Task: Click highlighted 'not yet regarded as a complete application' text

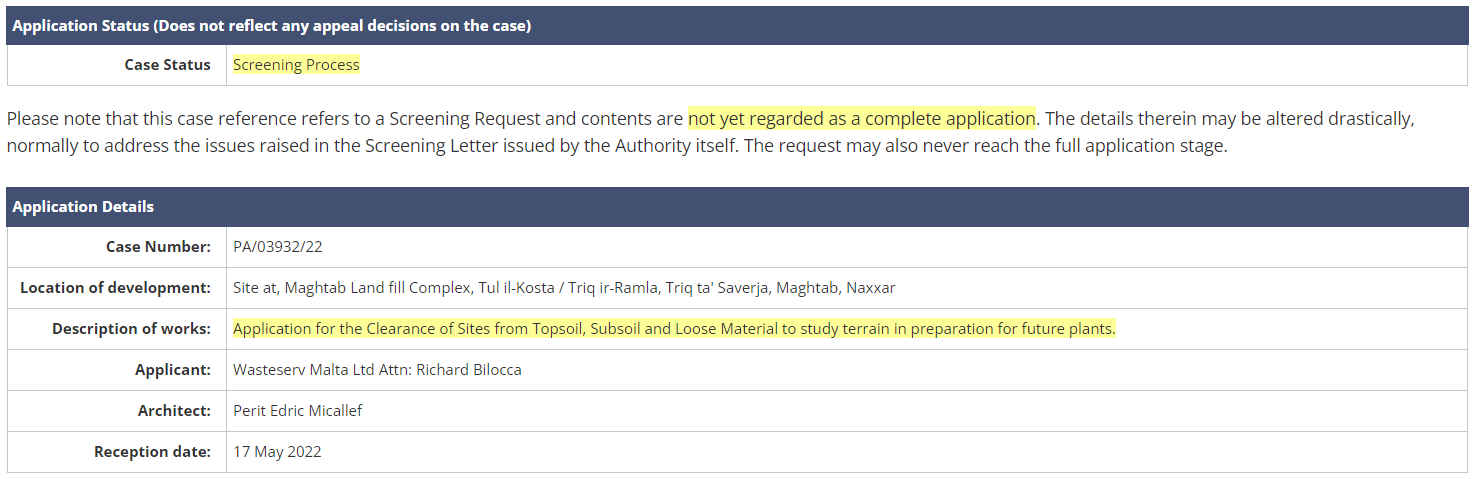Action: (861, 119)
